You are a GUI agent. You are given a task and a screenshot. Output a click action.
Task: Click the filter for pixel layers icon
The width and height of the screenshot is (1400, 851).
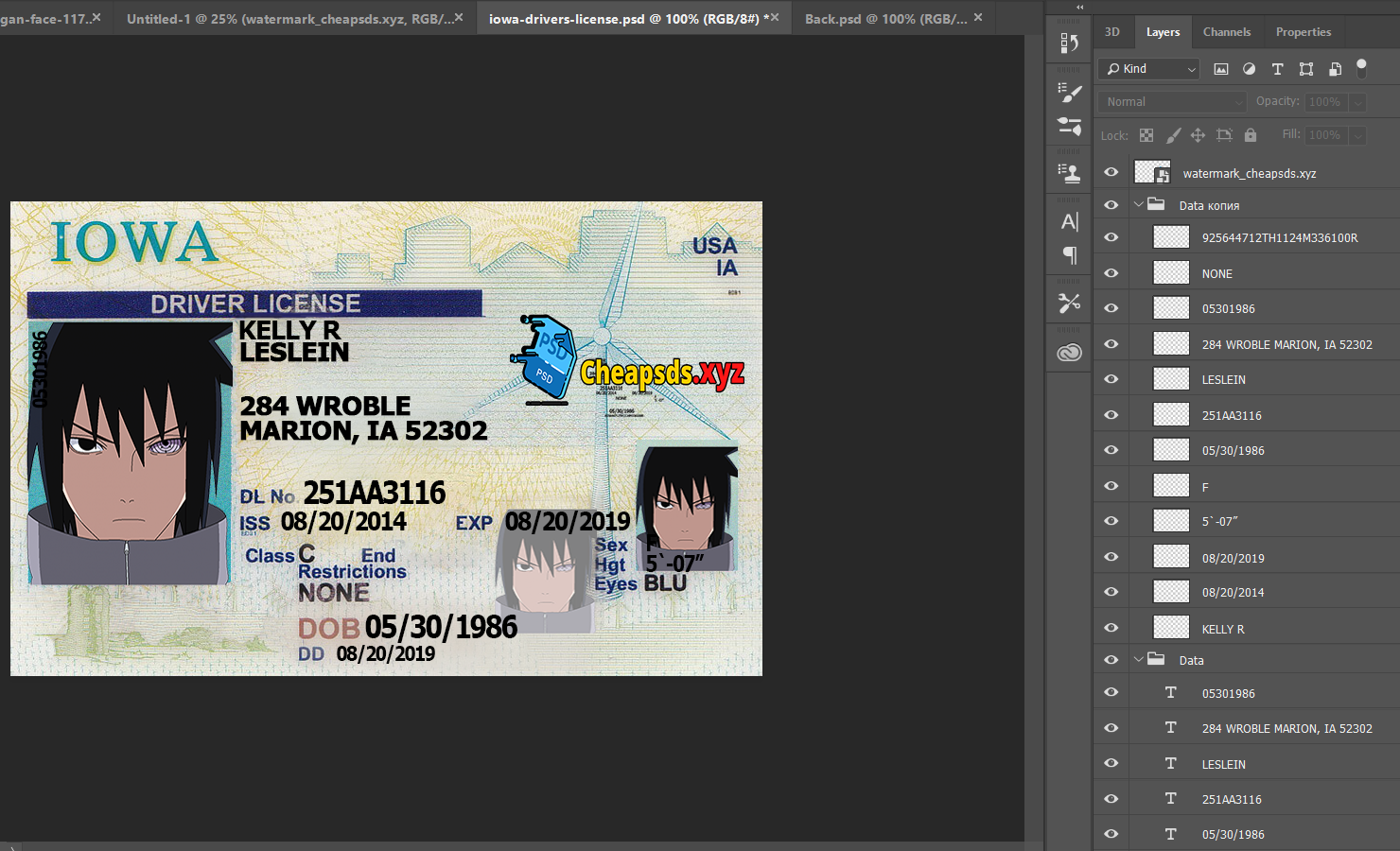click(1221, 69)
